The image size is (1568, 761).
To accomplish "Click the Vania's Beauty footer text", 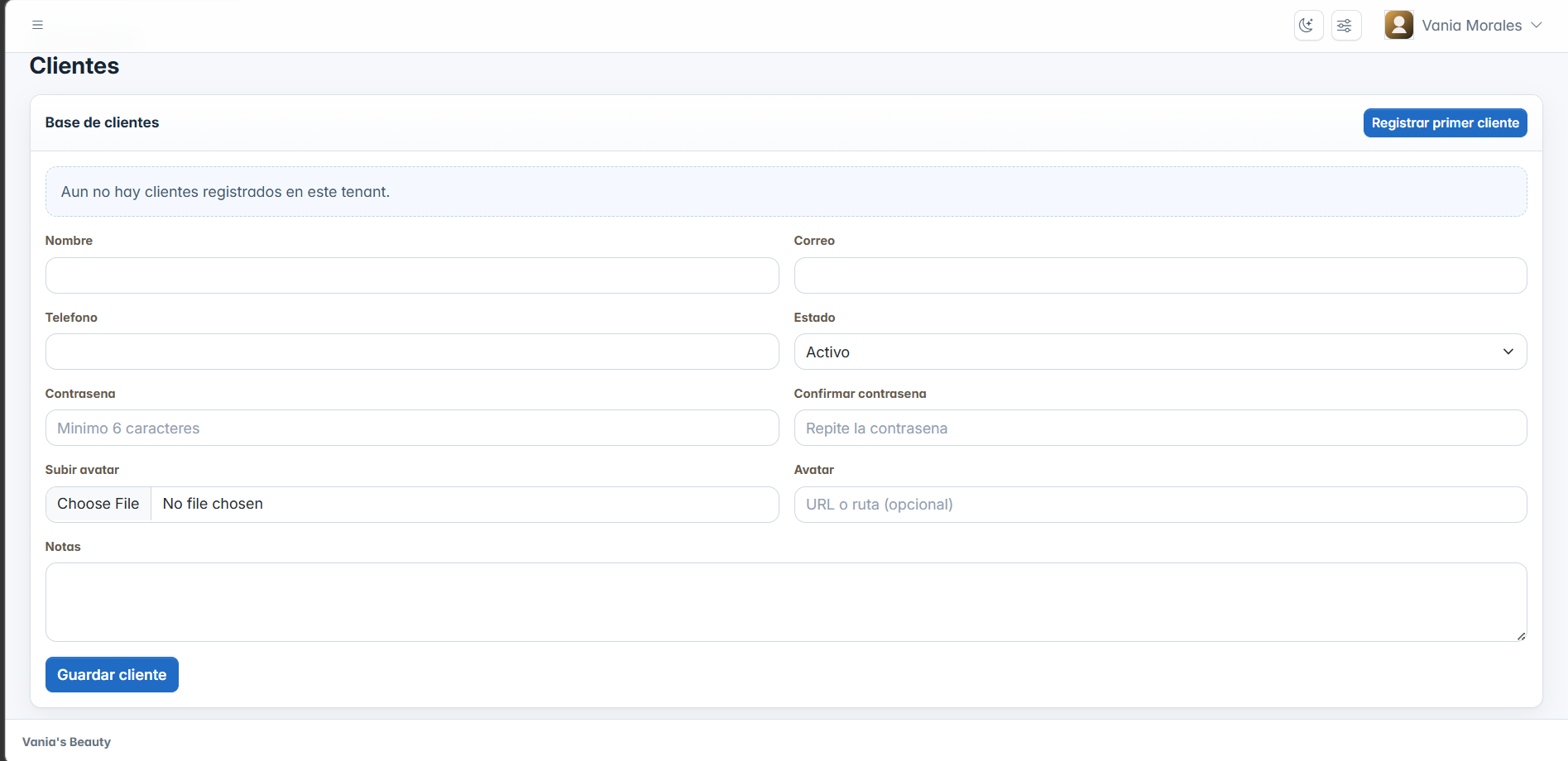I will pos(66,742).
